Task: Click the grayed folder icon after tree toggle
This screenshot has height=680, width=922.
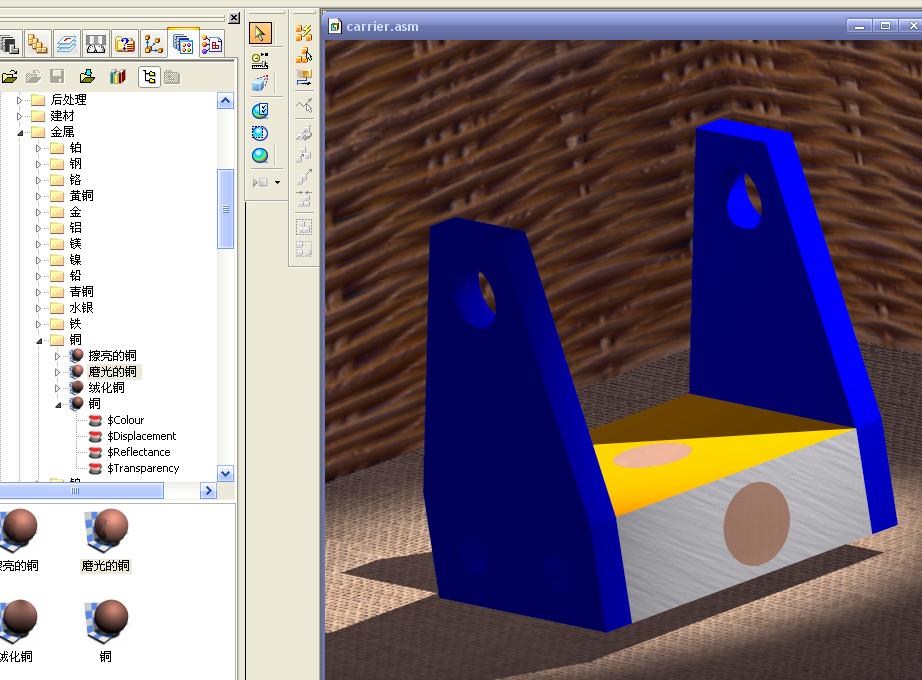Action: point(172,76)
